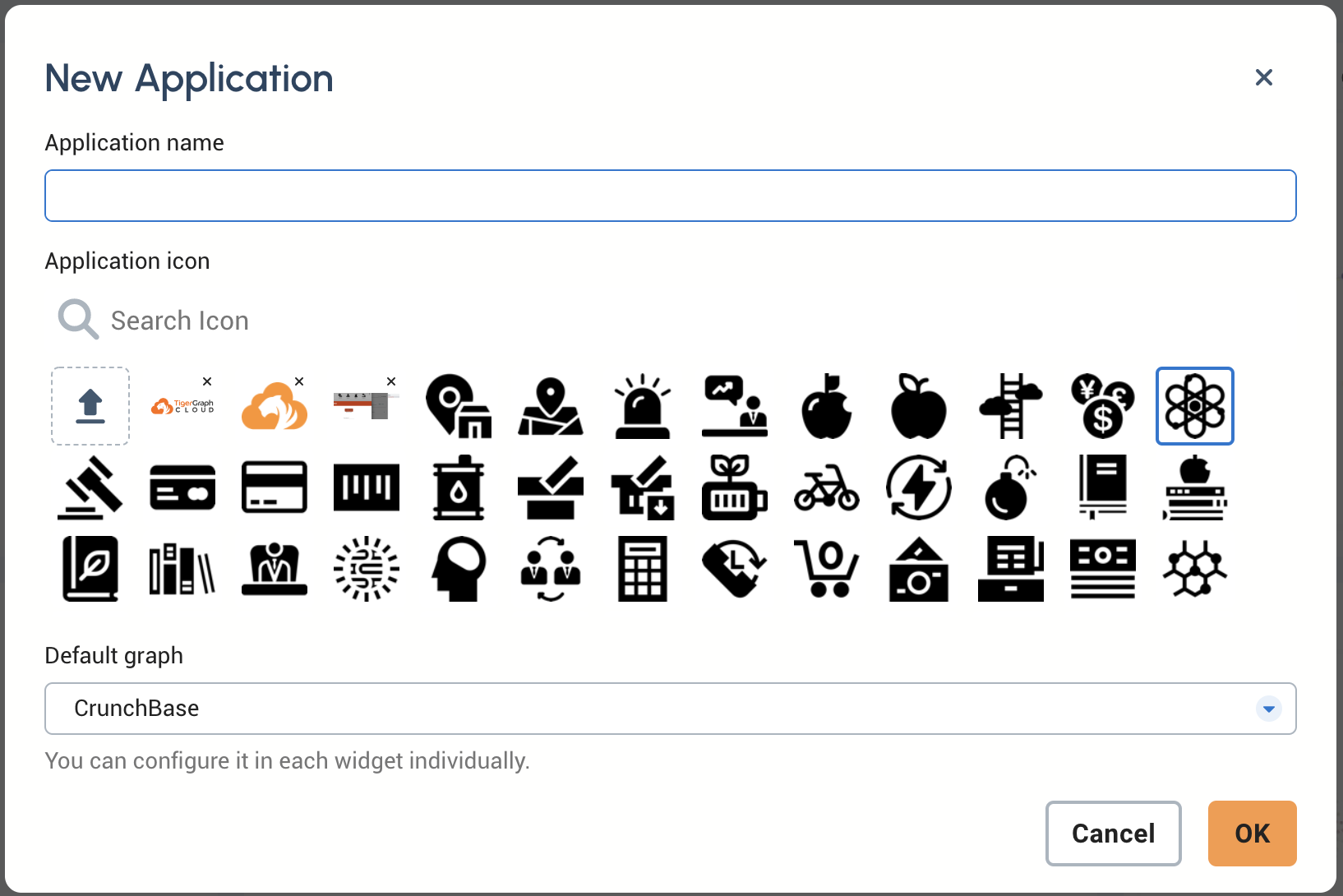Image resolution: width=1343 pixels, height=896 pixels.
Task: Select the bicycle icon
Action: pos(826,487)
